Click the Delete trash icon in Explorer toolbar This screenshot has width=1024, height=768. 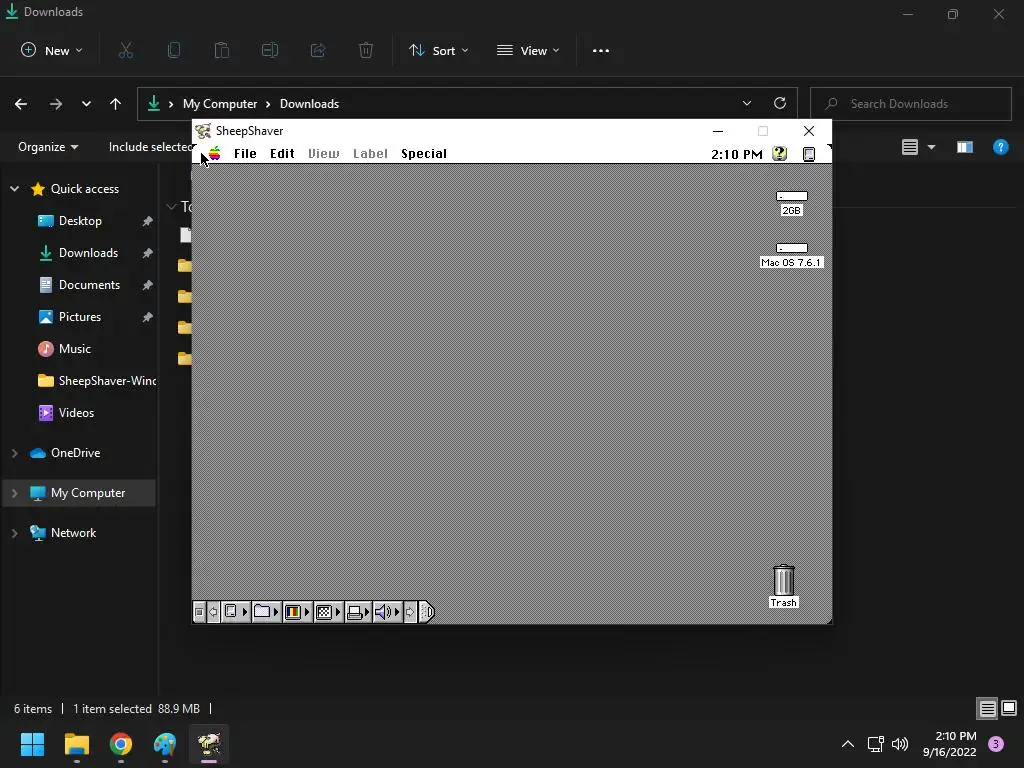click(366, 50)
